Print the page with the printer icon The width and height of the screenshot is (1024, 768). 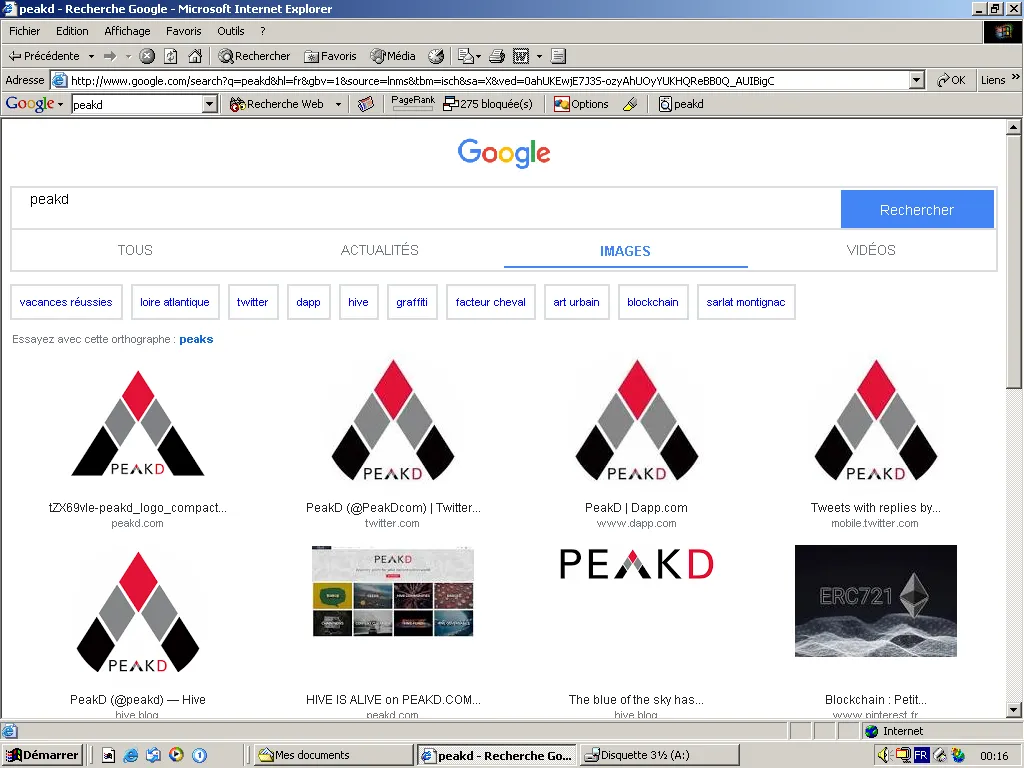497,56
